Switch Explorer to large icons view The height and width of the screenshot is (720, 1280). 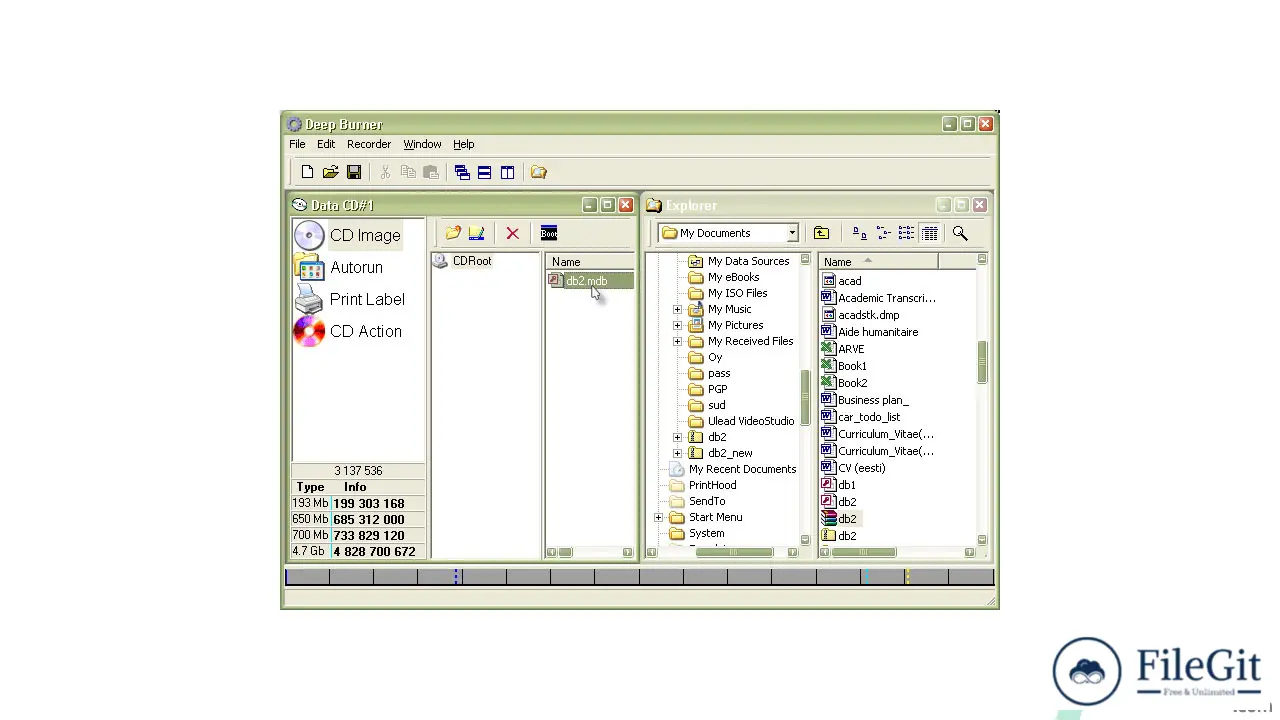(859, 233)
